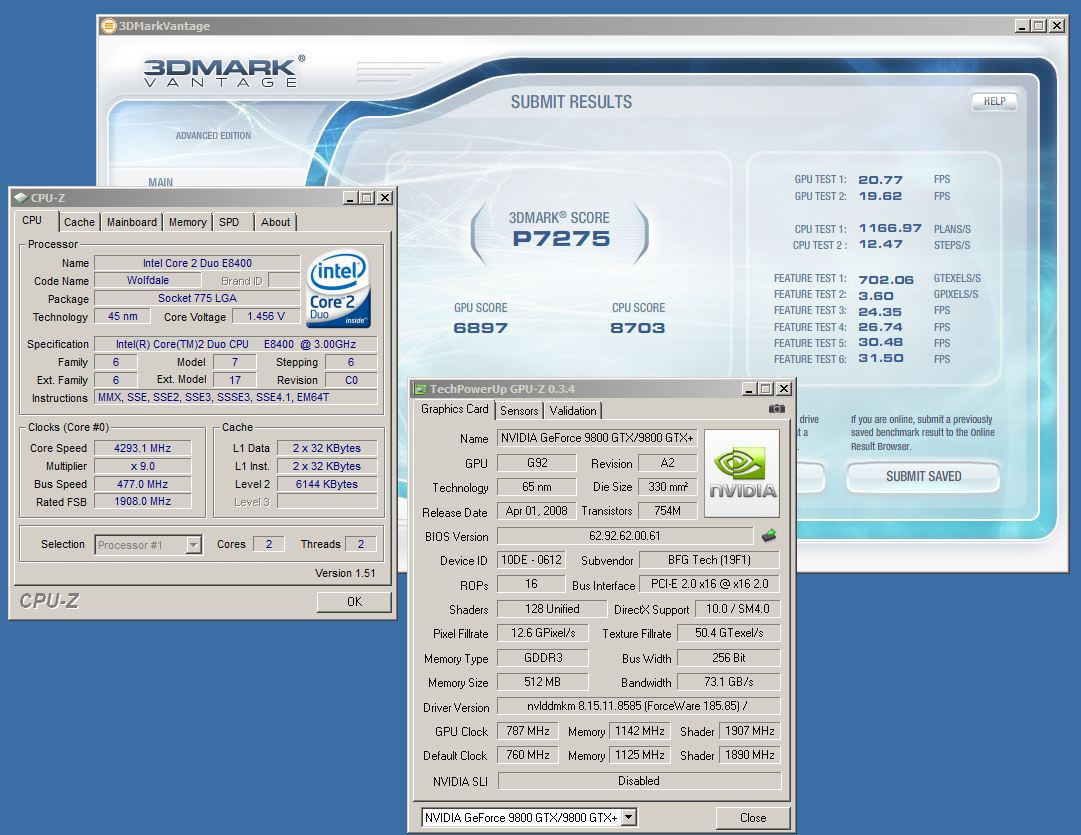Click the GPU SCORE value 6897

pyautogui.click(x=481, y=328)
